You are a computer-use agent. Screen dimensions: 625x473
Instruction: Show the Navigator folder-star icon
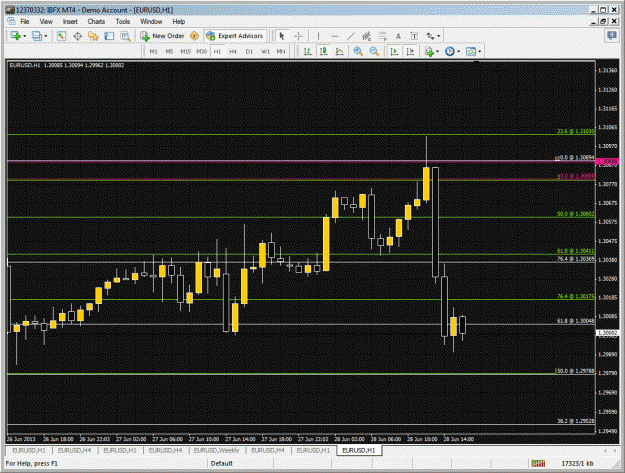93,36
